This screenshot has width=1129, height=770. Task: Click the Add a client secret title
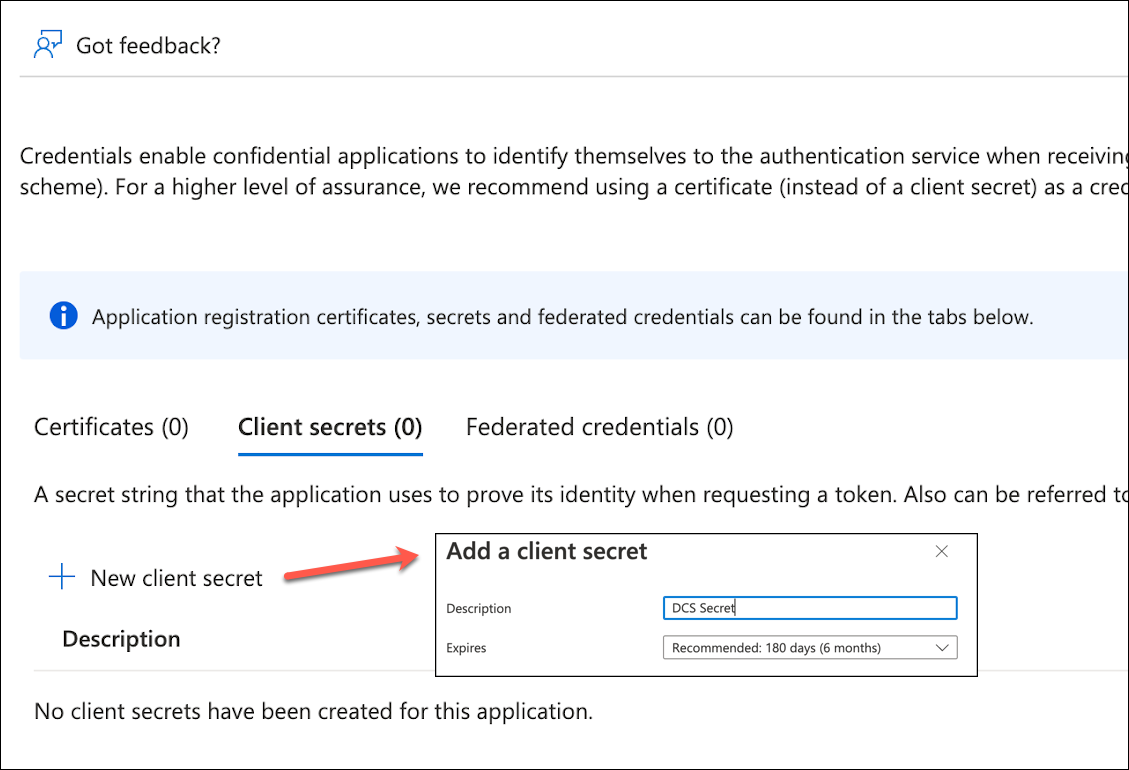547,551
